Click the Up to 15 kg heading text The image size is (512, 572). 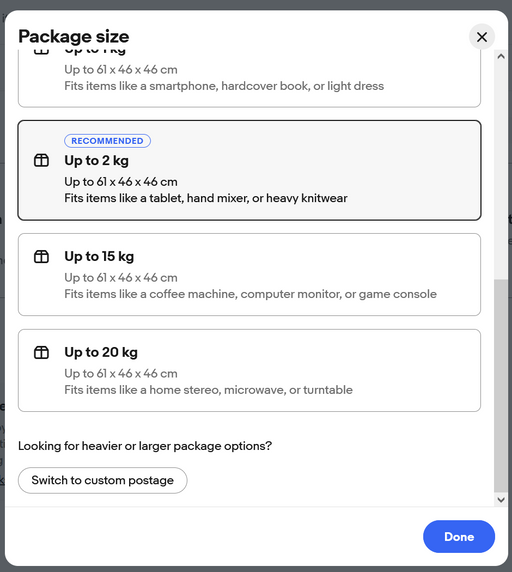99,256
